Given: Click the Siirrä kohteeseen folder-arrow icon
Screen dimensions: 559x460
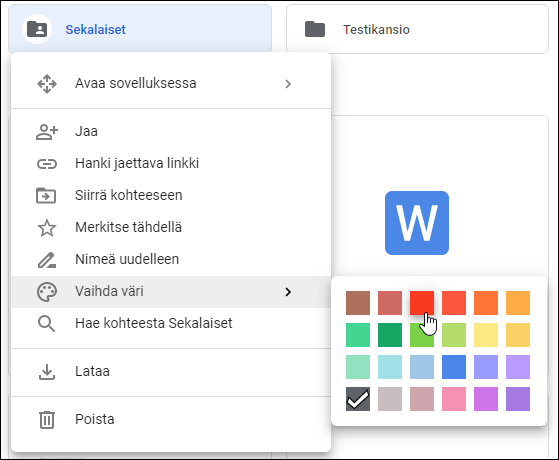Looking at the screenshot, I should tap(46, 195).
